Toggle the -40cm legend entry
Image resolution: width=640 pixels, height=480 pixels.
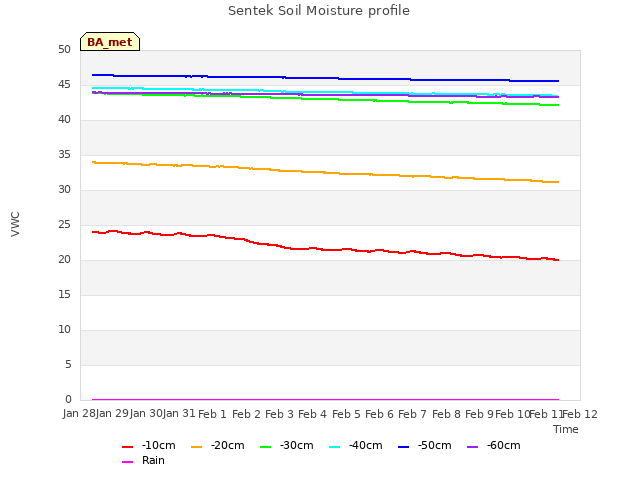click(356, 446)
